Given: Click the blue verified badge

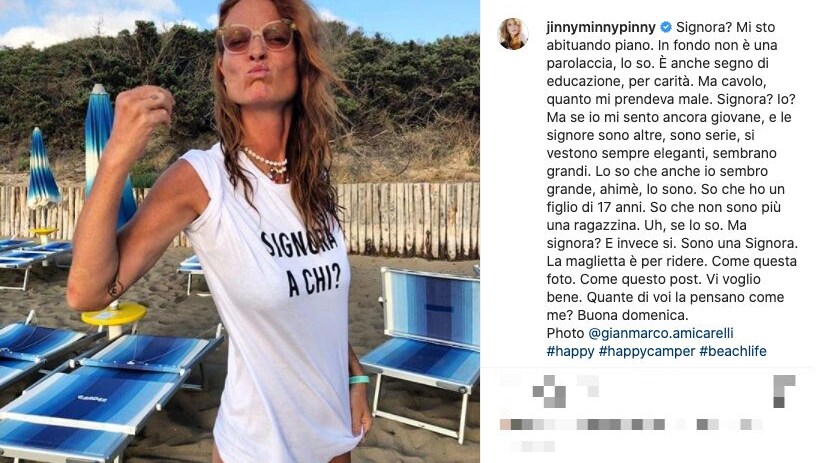Looking at the screenshot, I should [x=666, y=27].
